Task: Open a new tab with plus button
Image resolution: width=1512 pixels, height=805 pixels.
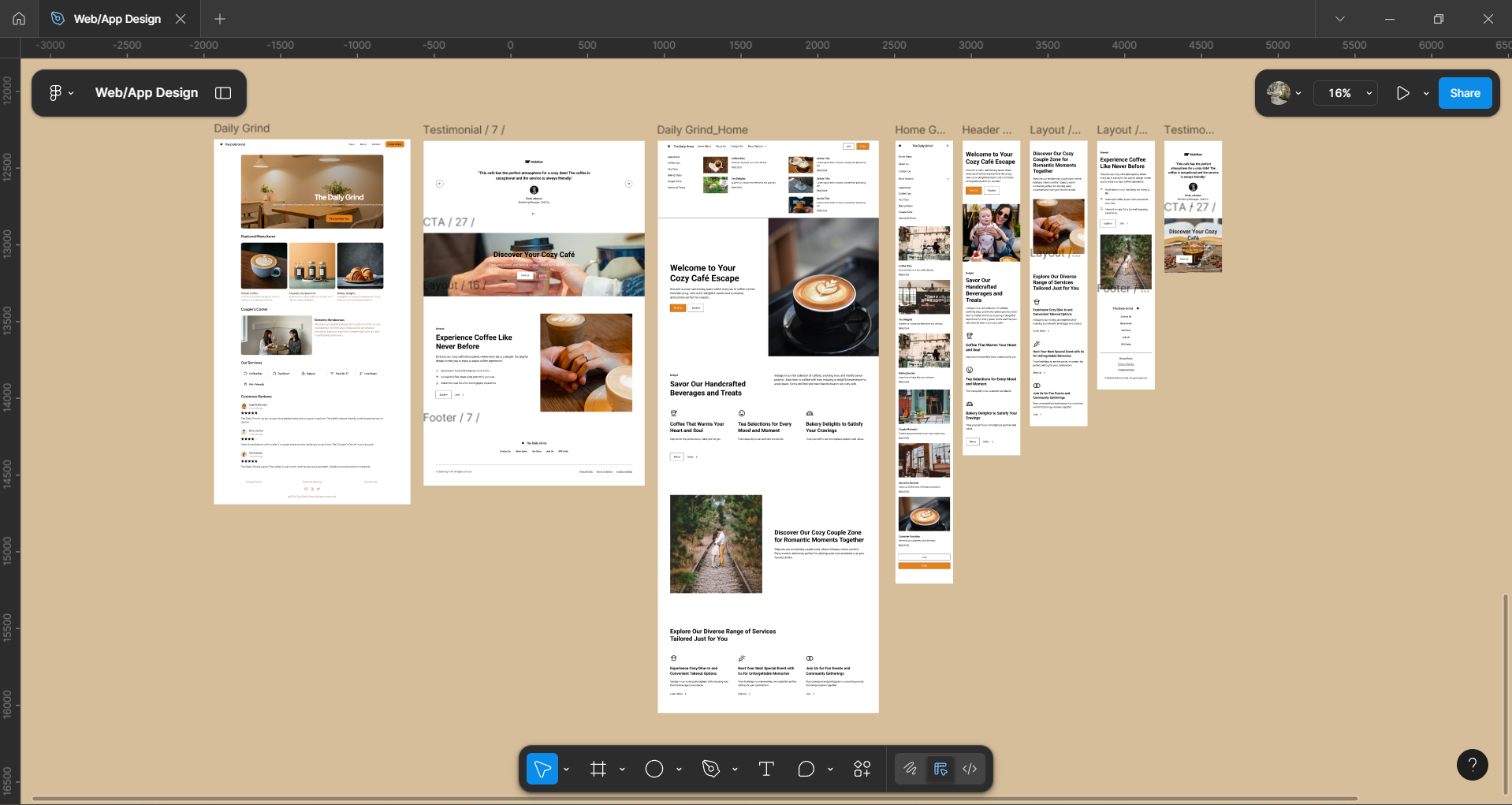Action: tap(220, 19)
